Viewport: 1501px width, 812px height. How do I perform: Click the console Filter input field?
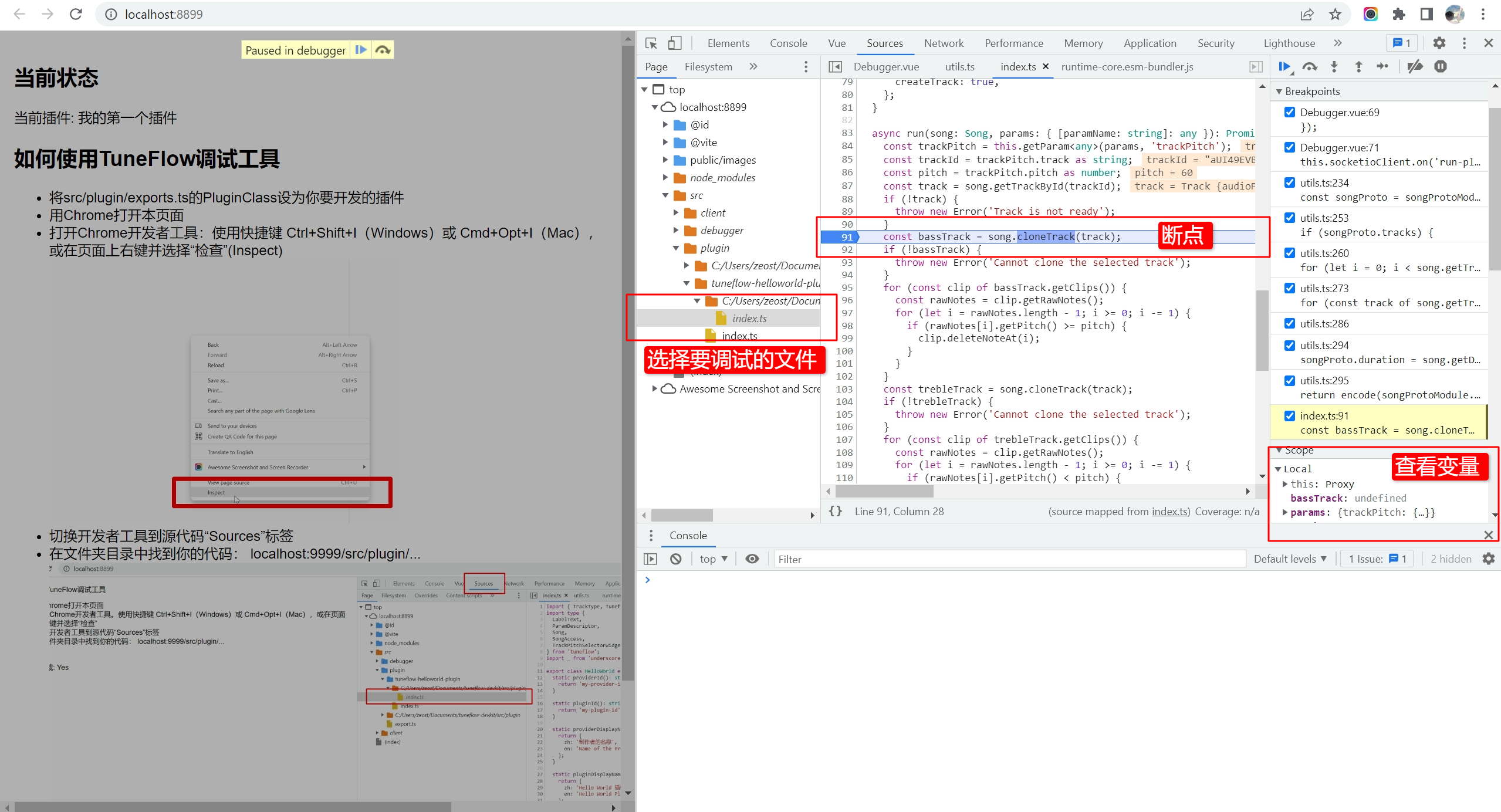(1009, 559)
